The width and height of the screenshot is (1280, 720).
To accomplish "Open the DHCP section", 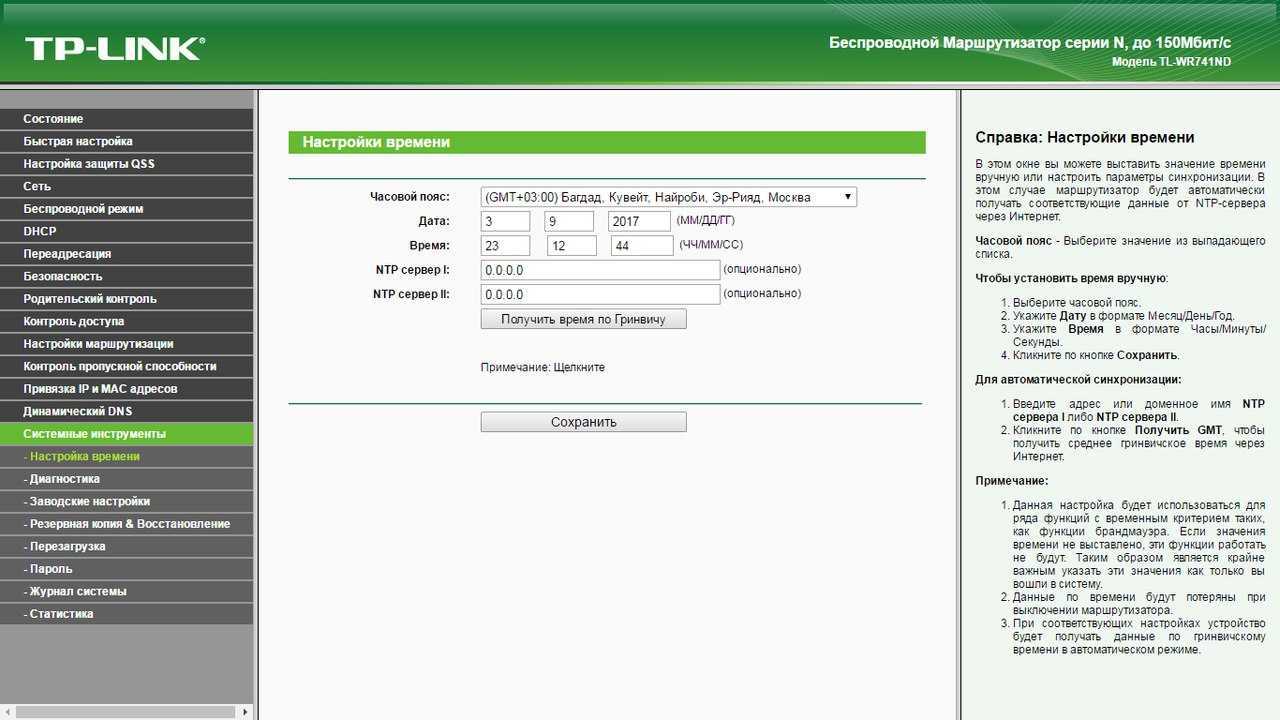I will point(126,231).
